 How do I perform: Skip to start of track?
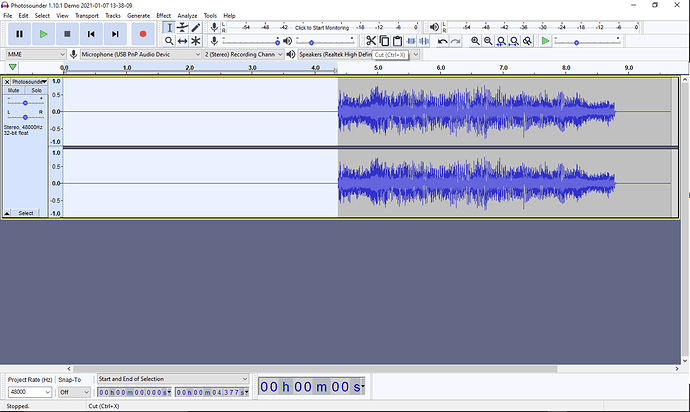point(91,34)
